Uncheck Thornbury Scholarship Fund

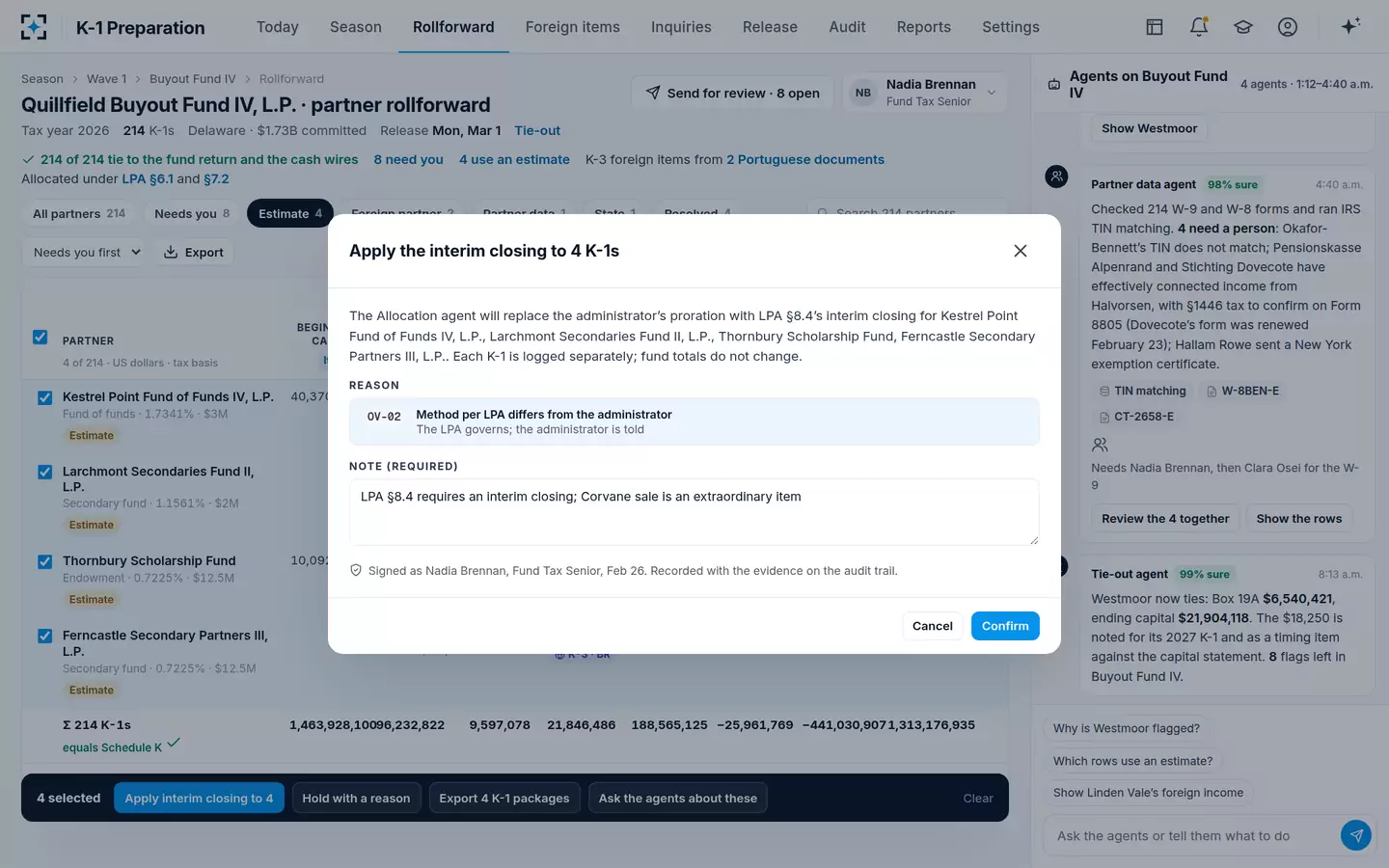44,561
